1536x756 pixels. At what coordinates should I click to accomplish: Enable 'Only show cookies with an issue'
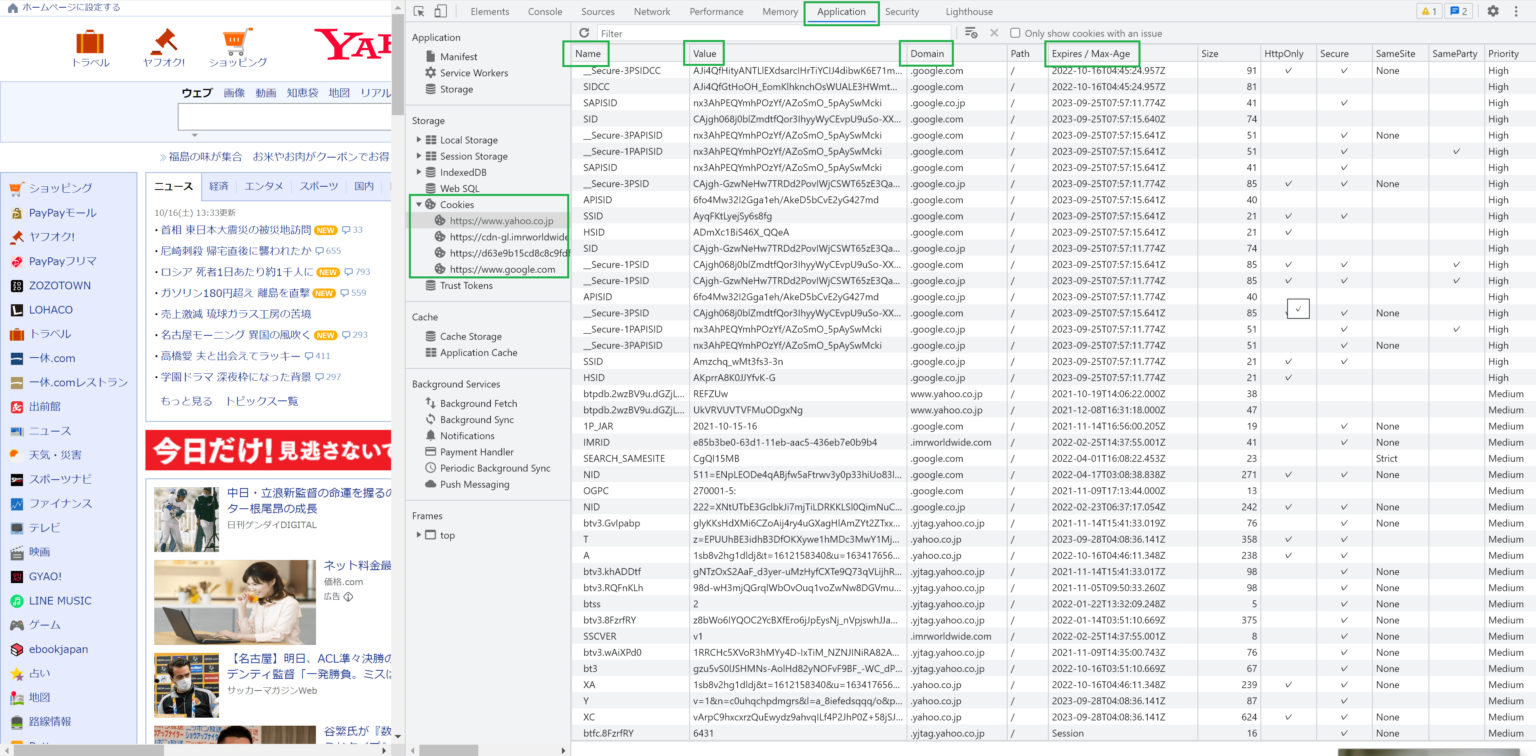(1017, 32)
